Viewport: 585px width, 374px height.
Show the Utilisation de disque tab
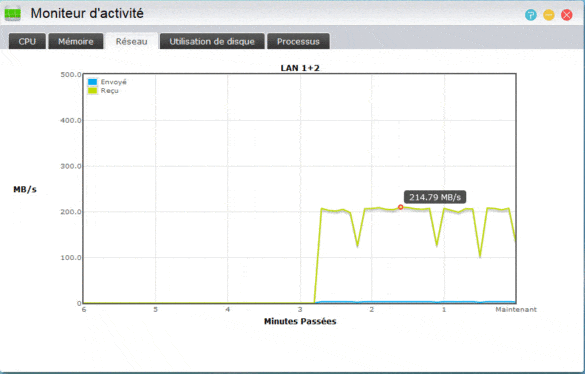click(x=212, y=41)
